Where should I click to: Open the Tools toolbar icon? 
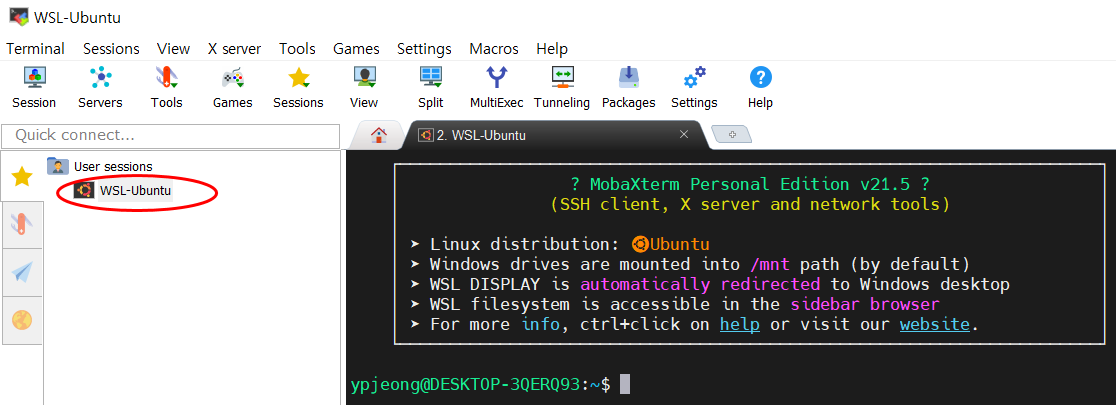(x=167, y=88)
